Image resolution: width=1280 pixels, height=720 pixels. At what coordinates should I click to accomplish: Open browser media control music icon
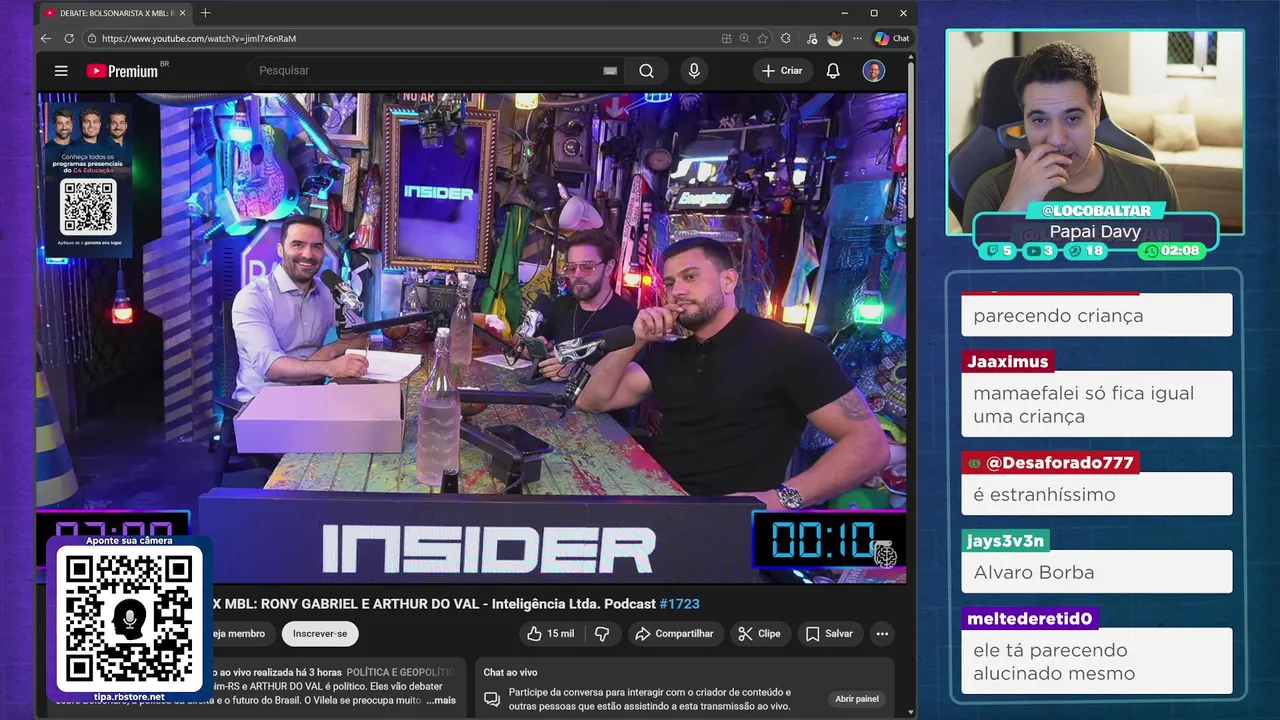811,38
